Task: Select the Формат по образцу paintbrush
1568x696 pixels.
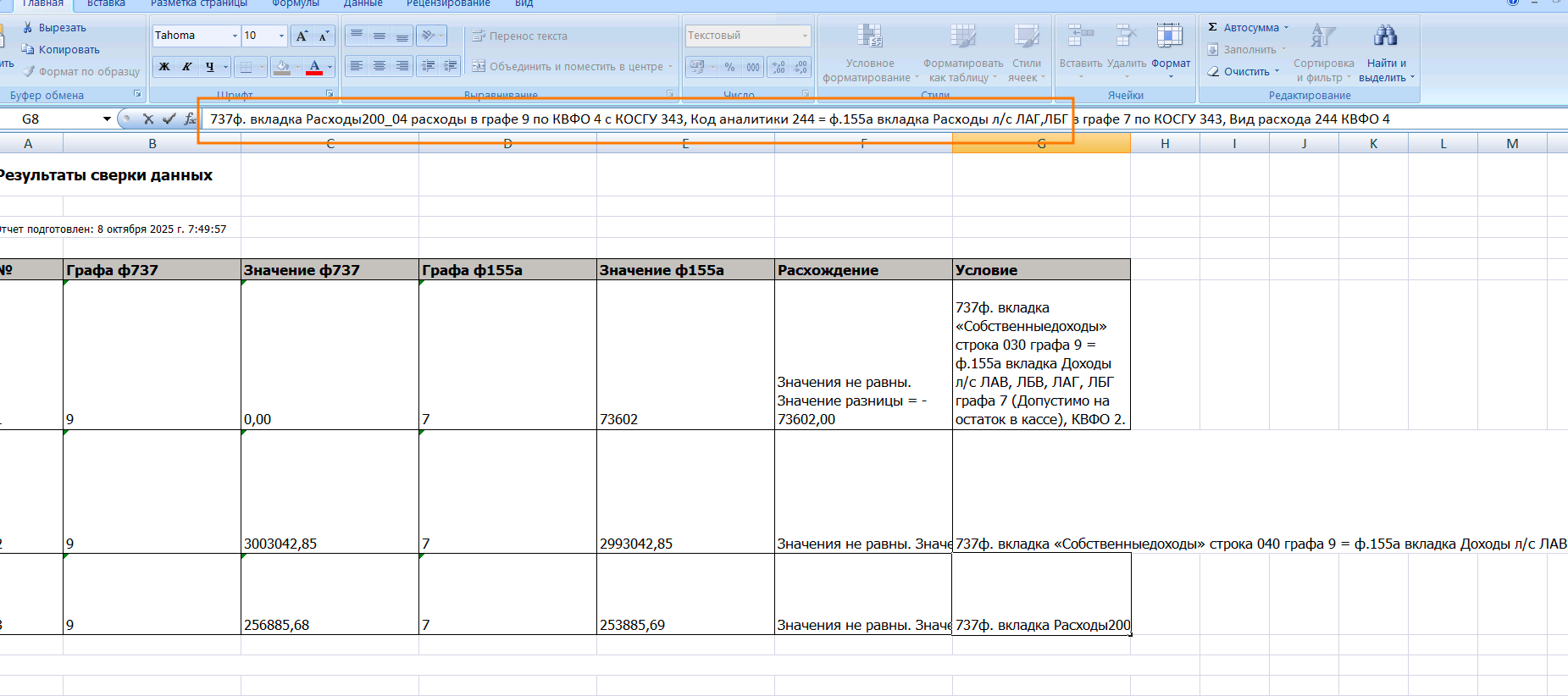Action: point(29,71)
